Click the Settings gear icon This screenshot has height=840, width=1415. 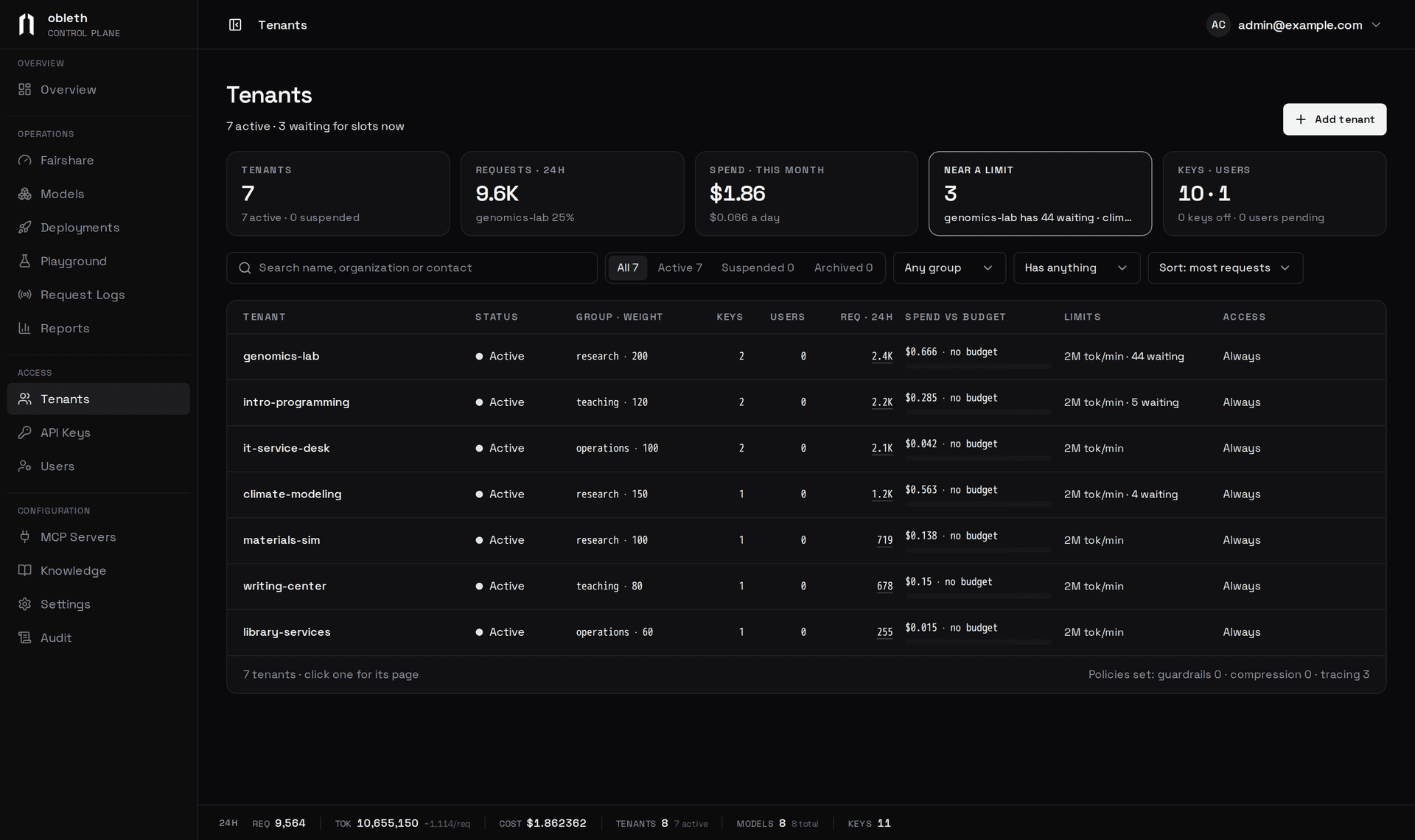point(25,603)
